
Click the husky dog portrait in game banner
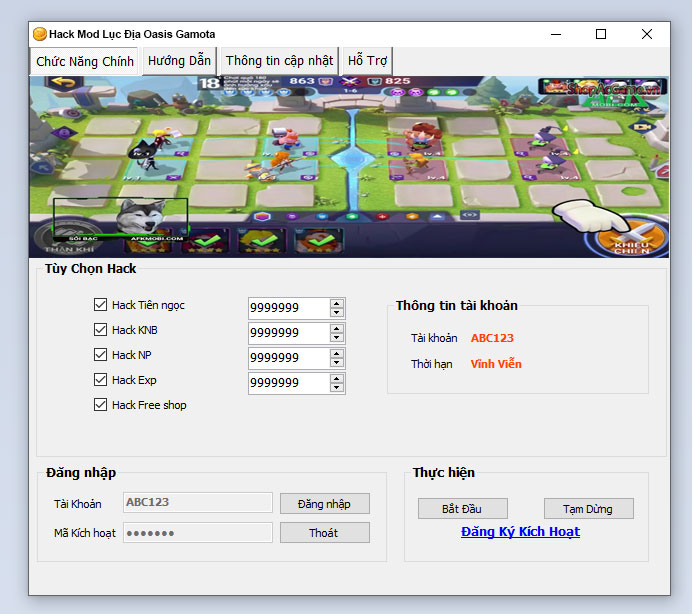(x=141, y=217)
